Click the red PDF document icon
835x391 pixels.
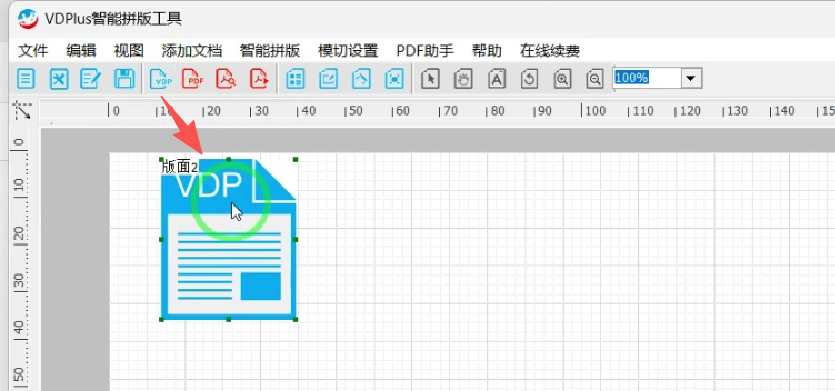coord(193,79)
